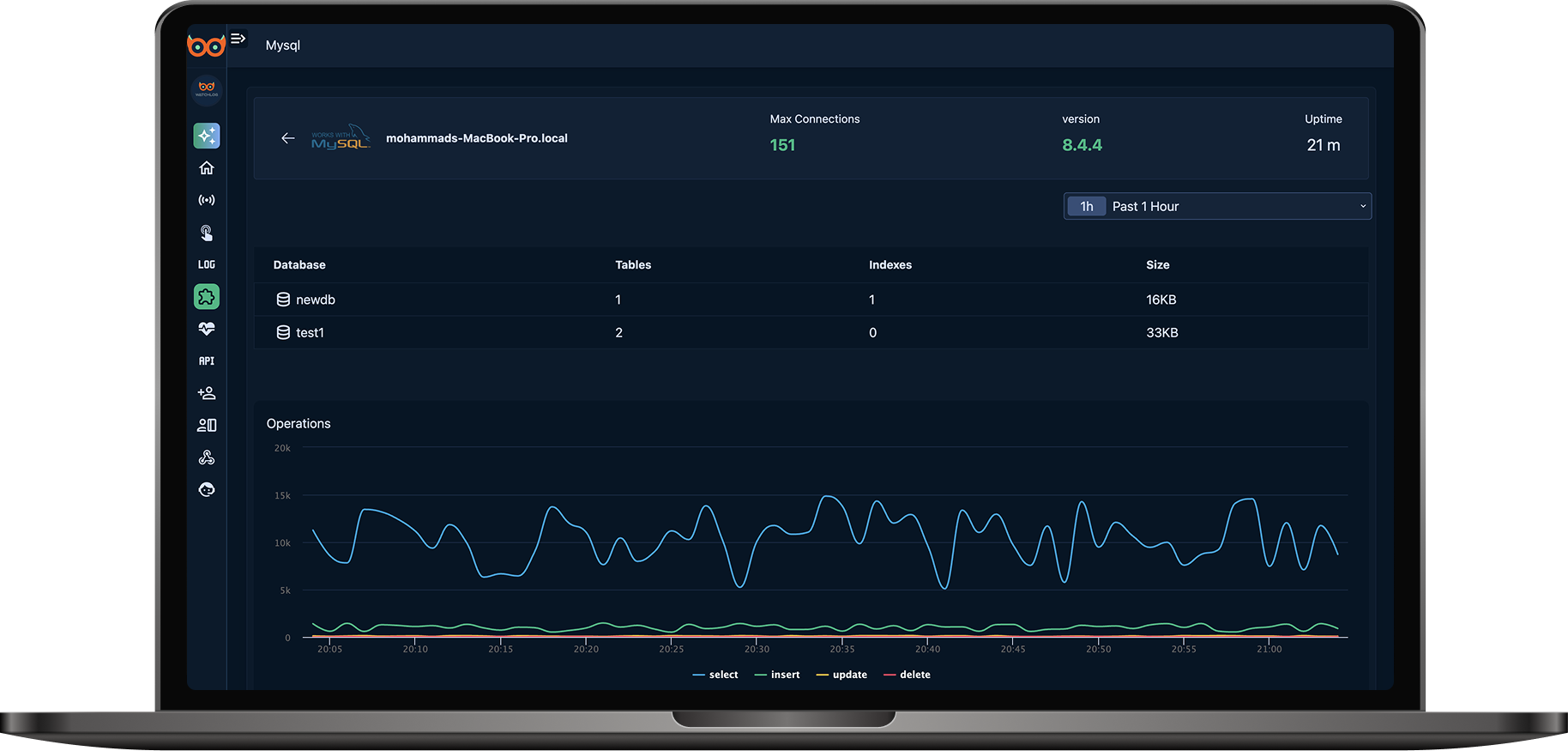Open the newdb database row
This screenshot has width=1568, height=751.
tap(316, 300)
